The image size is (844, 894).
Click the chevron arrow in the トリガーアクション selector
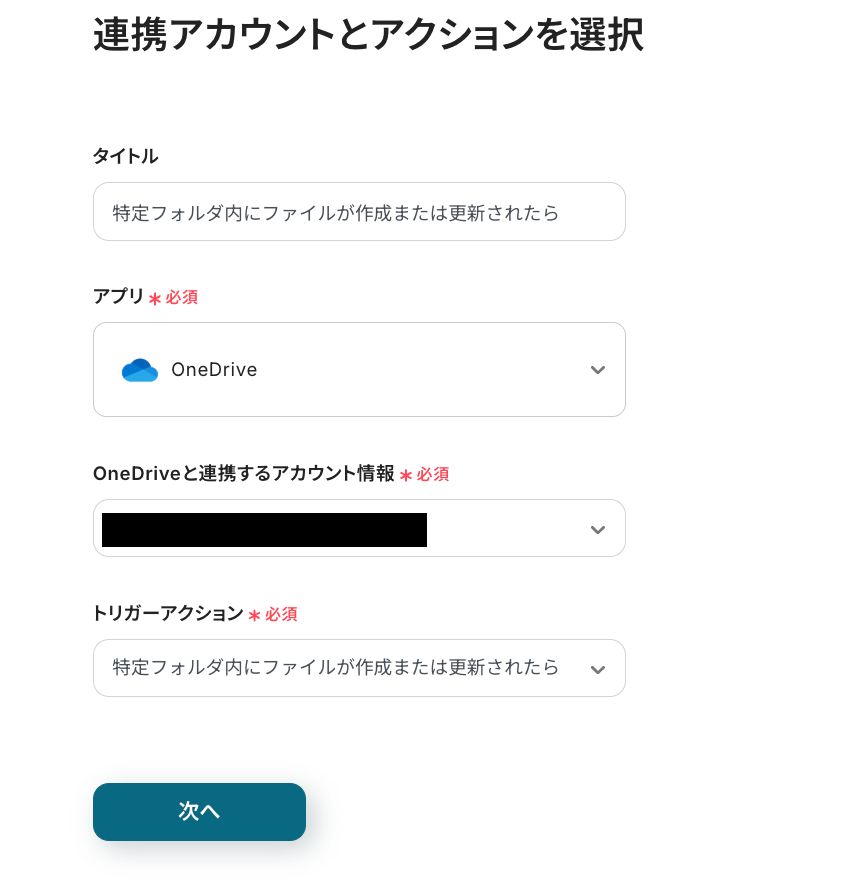click(598, 669)
